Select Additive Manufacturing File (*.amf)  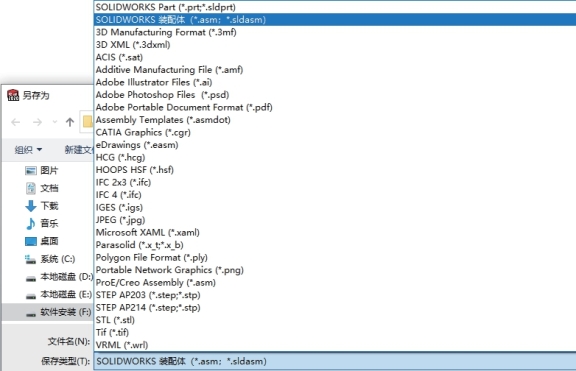[335, 70]
